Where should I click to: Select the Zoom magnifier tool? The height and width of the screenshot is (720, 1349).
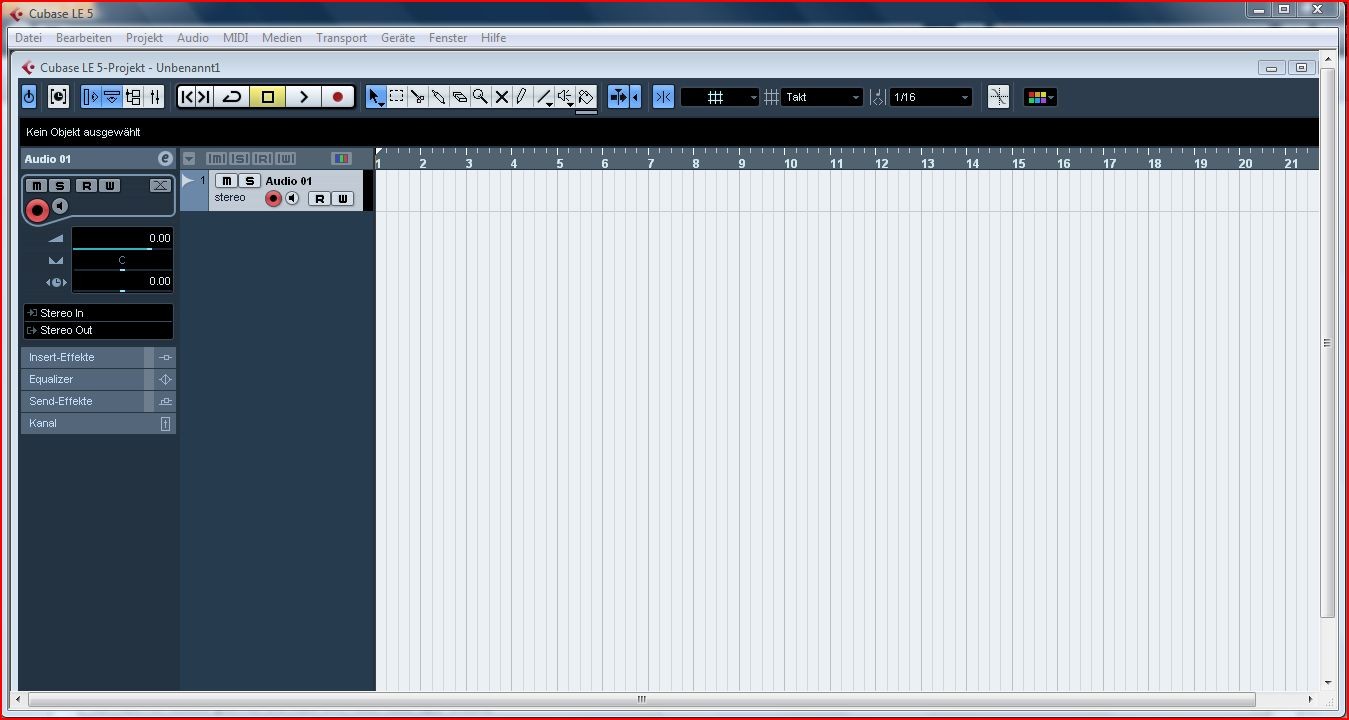481,97
